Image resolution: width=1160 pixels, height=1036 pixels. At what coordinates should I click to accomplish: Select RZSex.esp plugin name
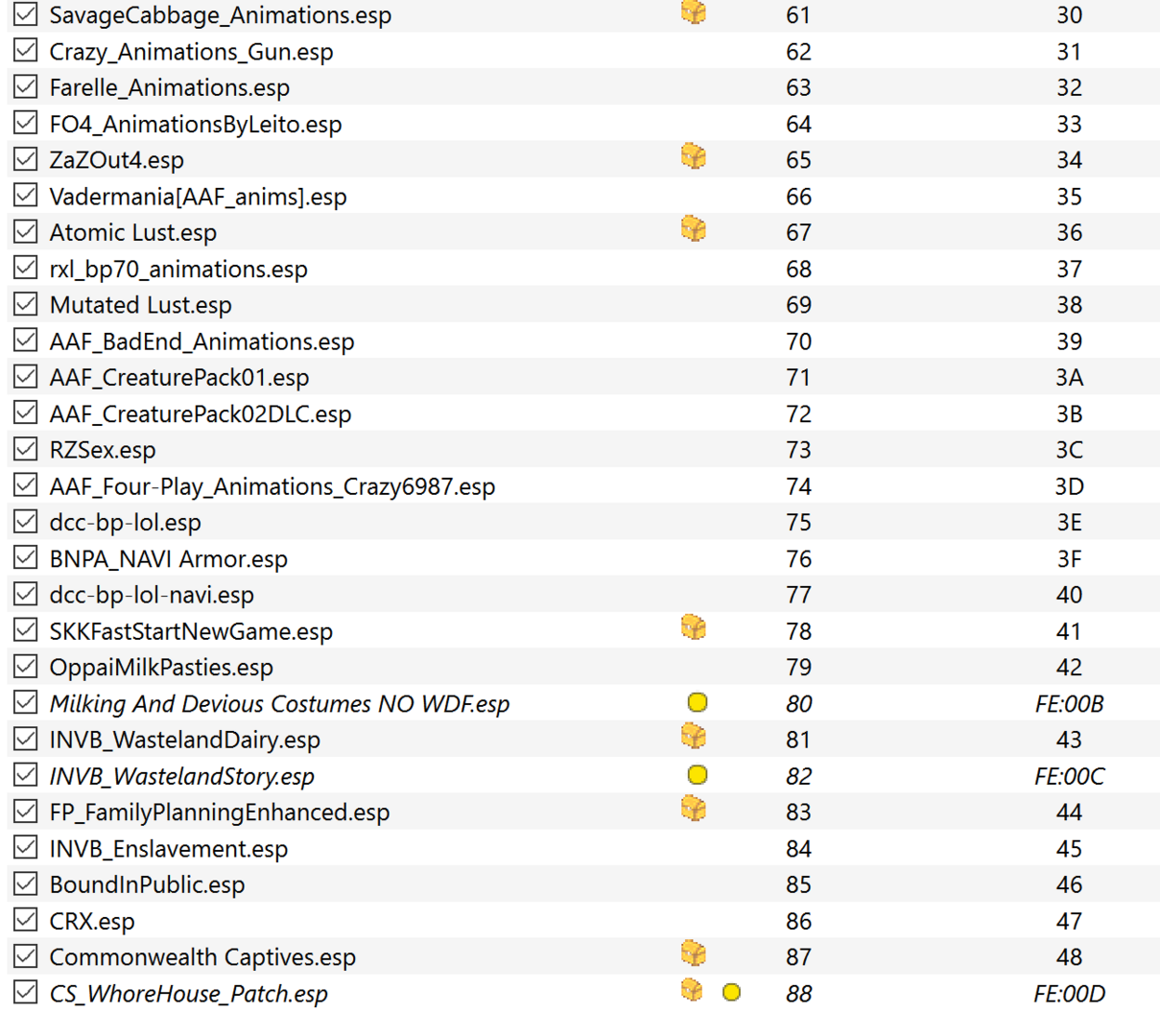[102, 450]
